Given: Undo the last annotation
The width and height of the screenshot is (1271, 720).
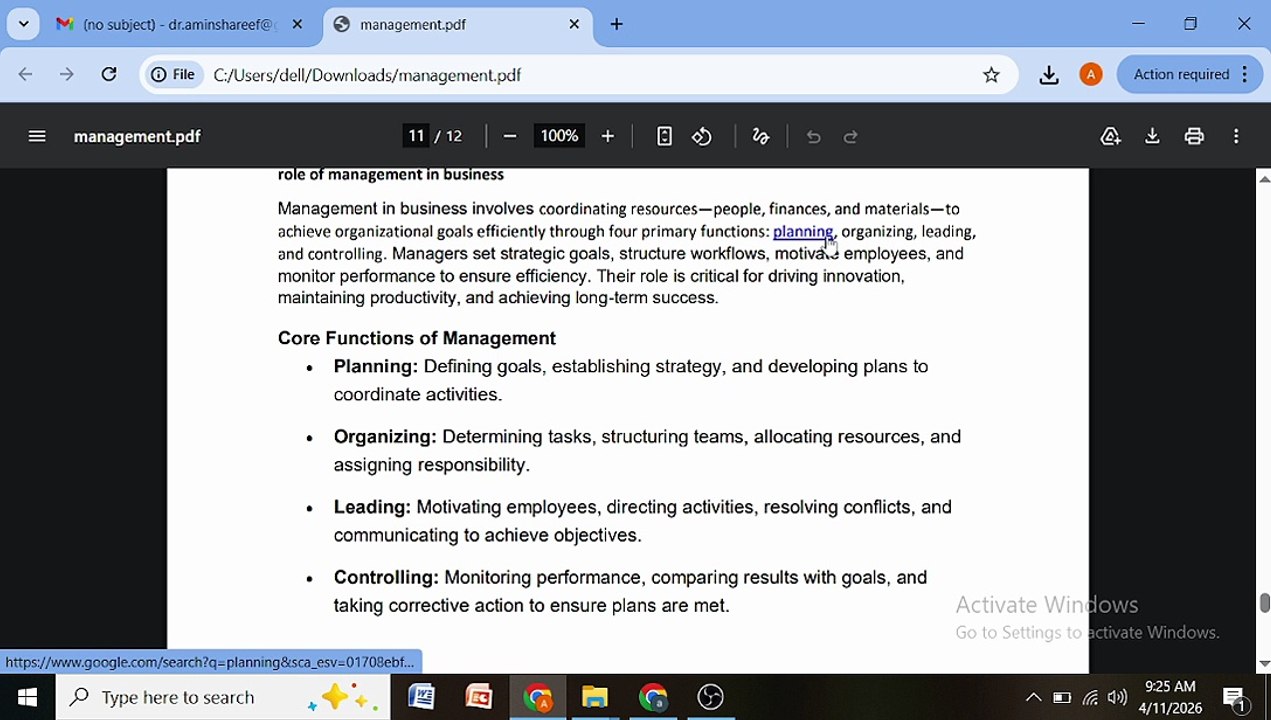Looking at the screenshot, I should [x=813, y=136].
